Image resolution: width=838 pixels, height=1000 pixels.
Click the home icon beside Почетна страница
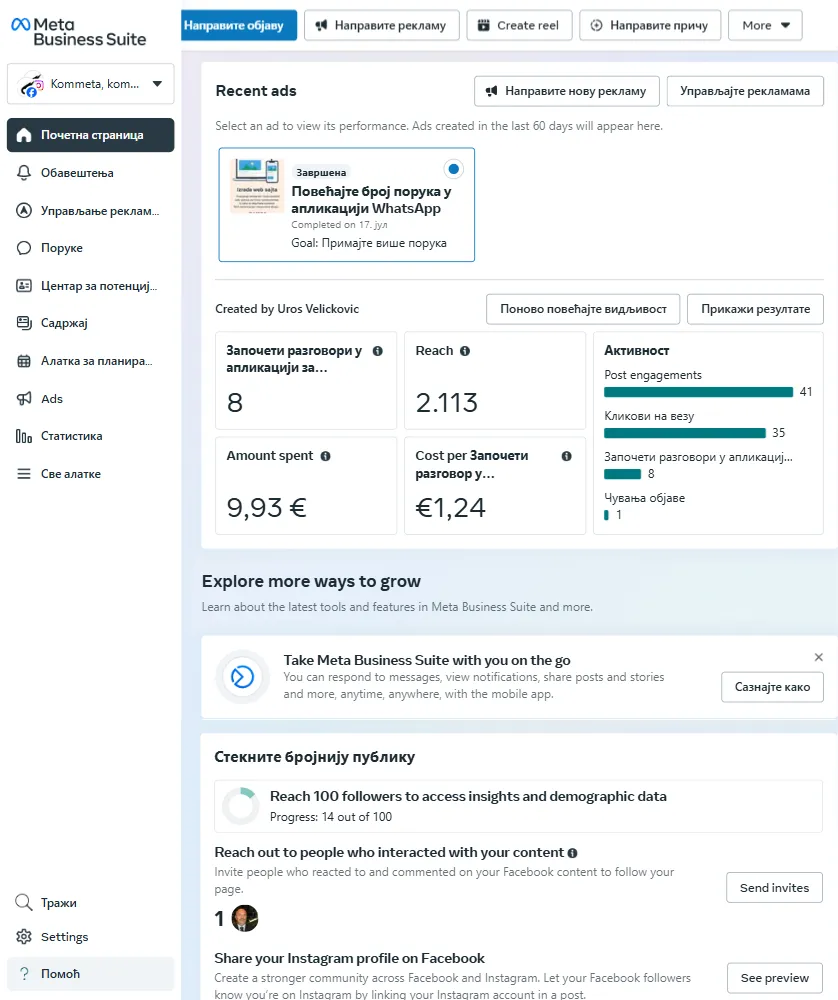(24, 135)
